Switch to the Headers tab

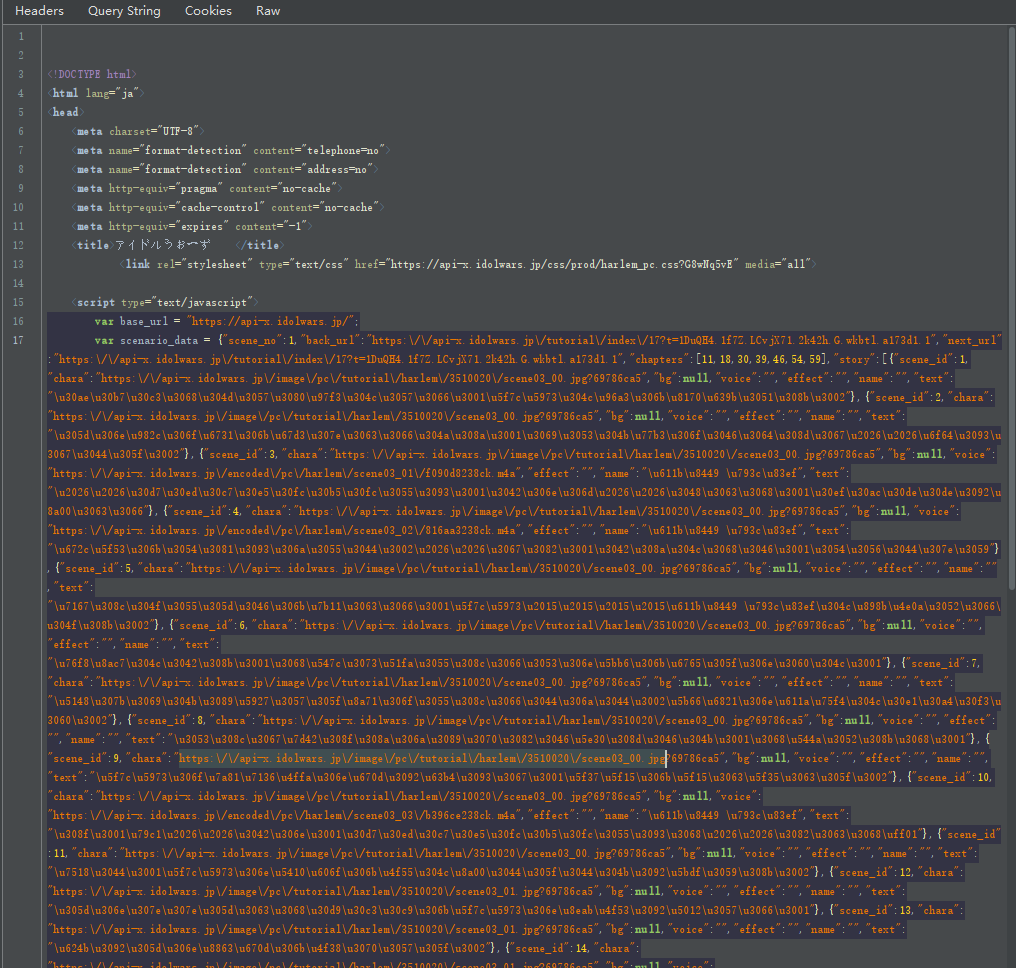[40, 11]
